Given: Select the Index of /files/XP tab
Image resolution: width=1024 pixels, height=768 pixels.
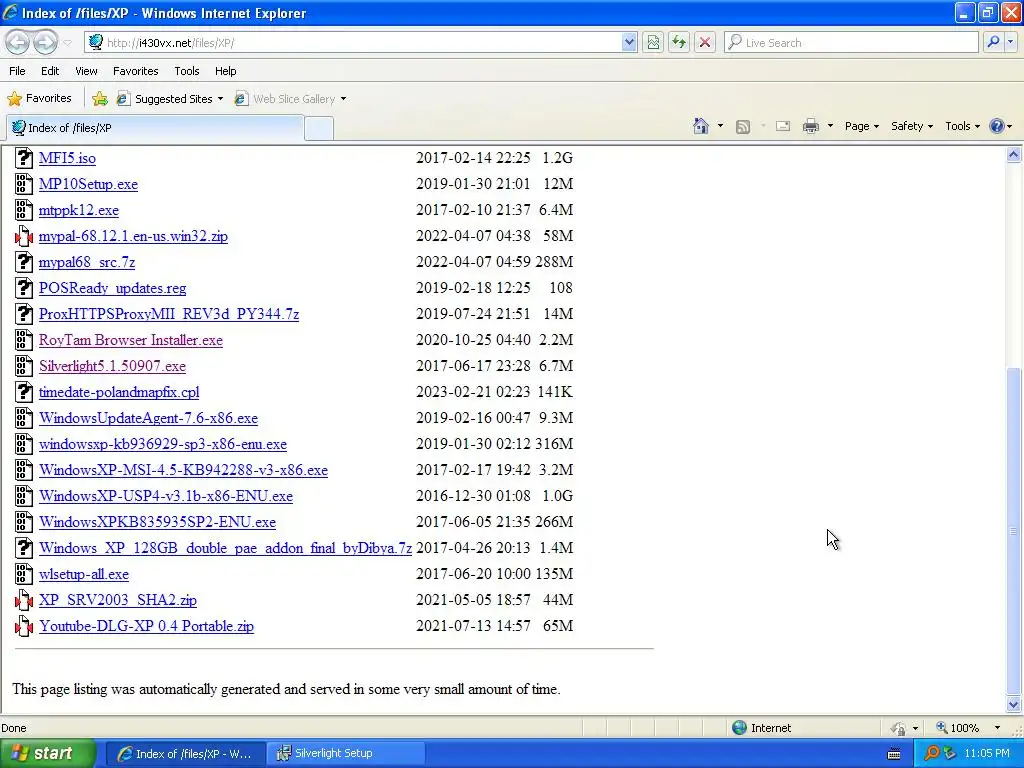Looking at the screenshot, I should [155, 128].
